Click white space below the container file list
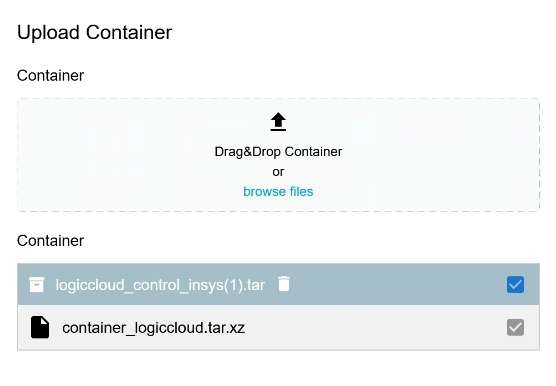 point(278,369)
